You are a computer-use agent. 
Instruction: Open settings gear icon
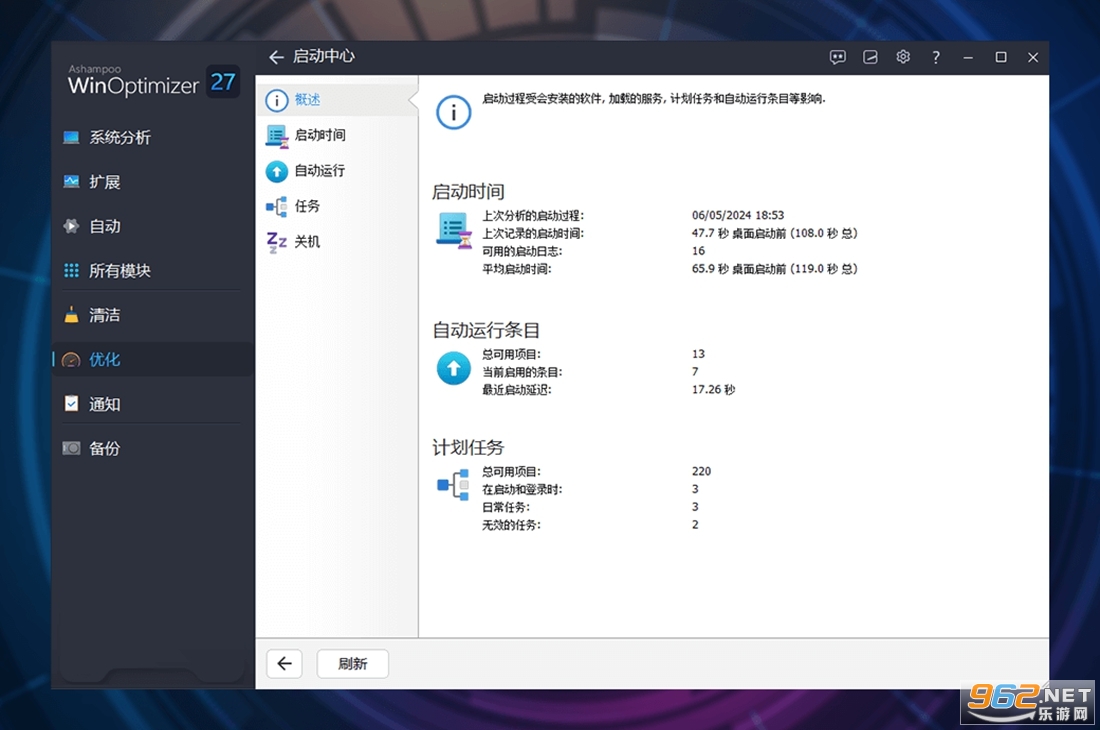pyautogui.click(x=903, y=58)
